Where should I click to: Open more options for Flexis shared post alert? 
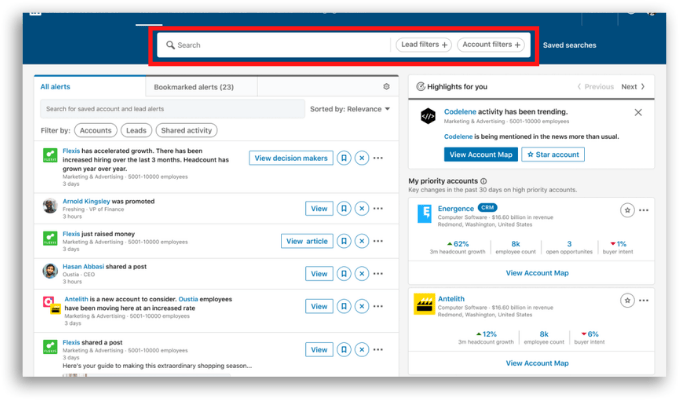[x=378, y=350]
